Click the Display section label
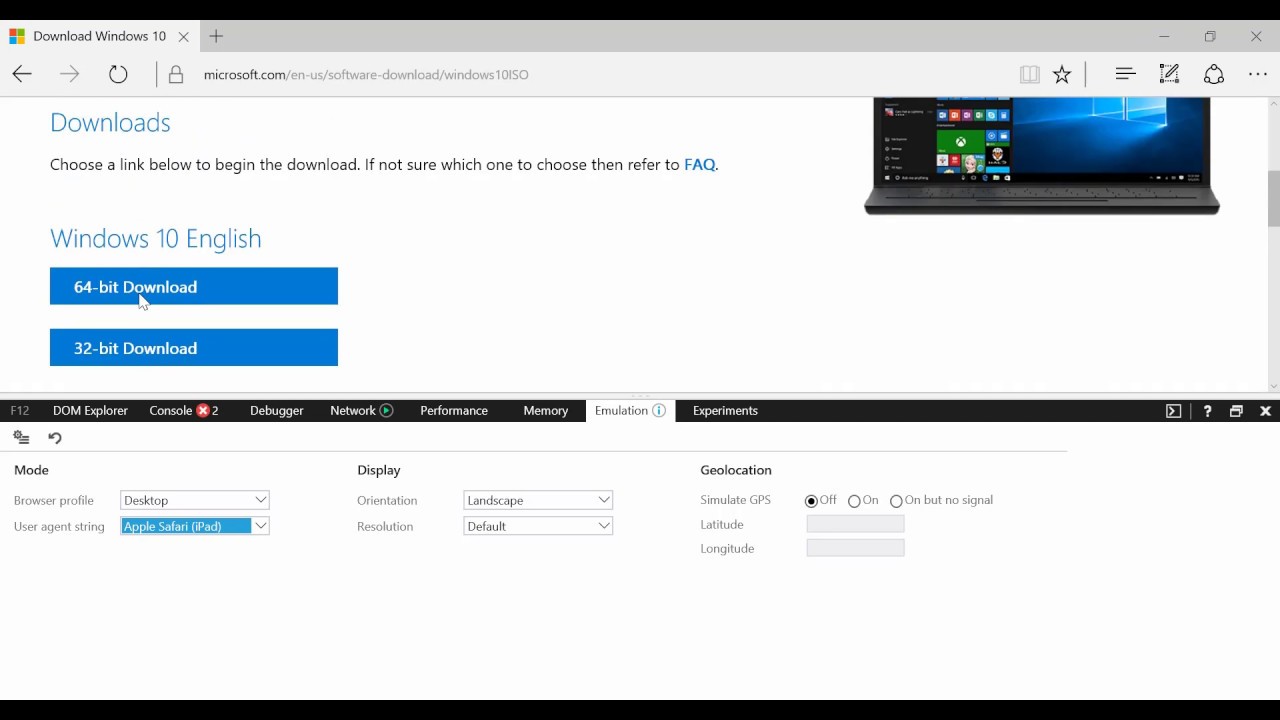 tap(379, 470)
